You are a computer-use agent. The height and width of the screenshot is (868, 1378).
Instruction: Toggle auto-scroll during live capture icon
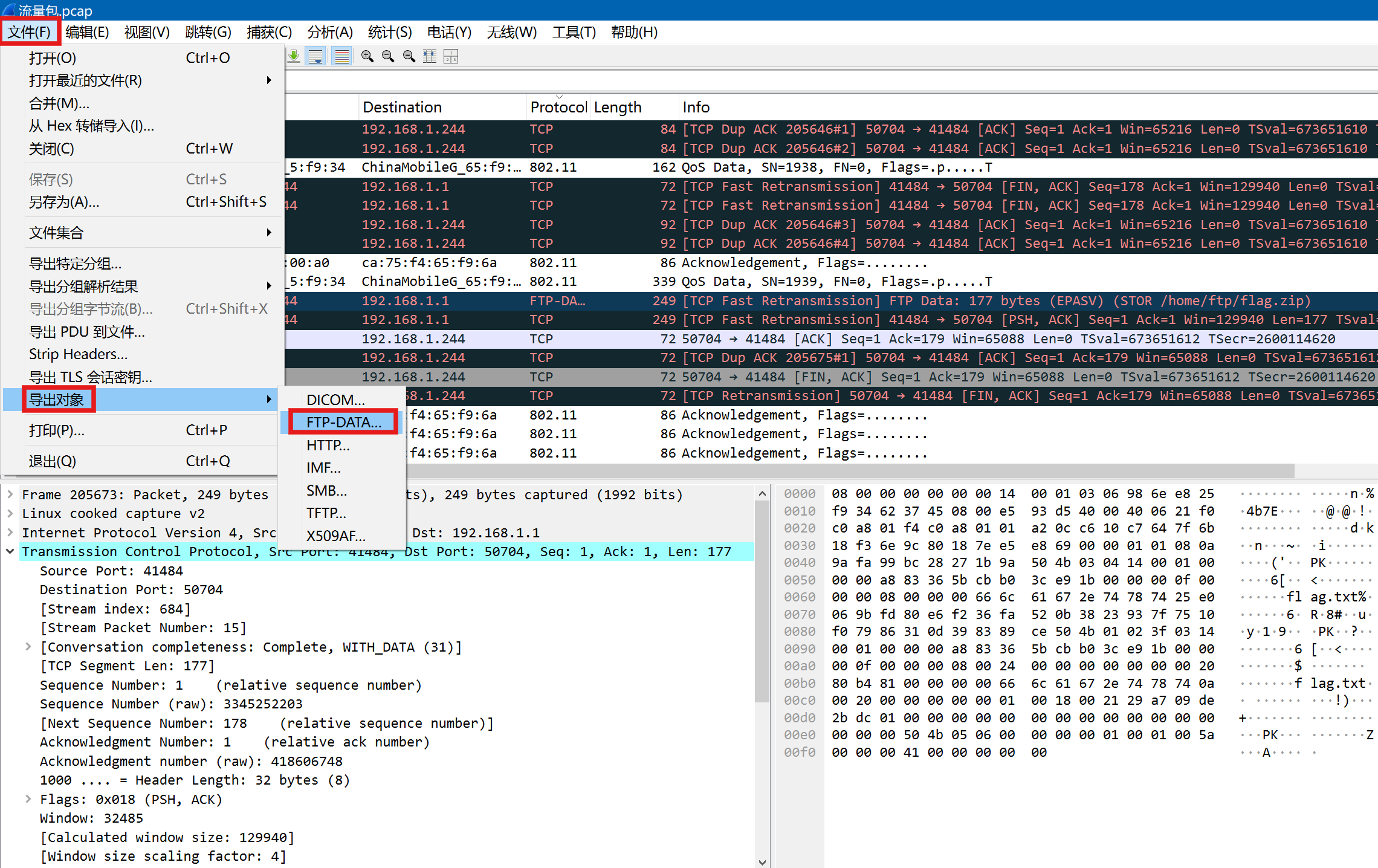click(315, 56)
